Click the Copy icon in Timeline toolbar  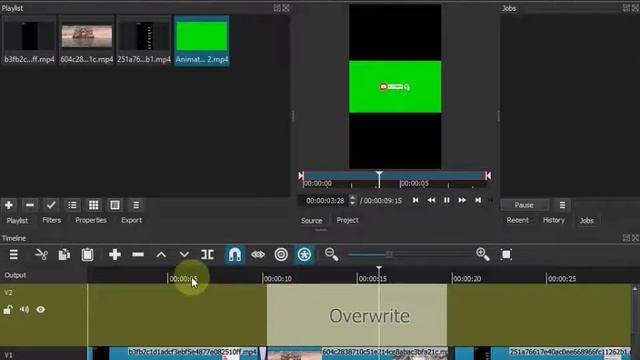click(64, 255)
